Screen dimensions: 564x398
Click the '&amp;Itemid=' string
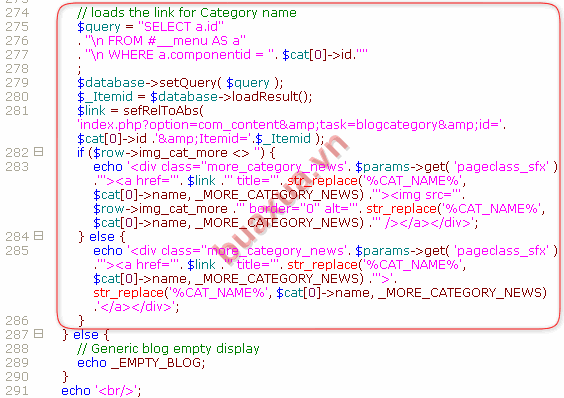click(205, 139)
